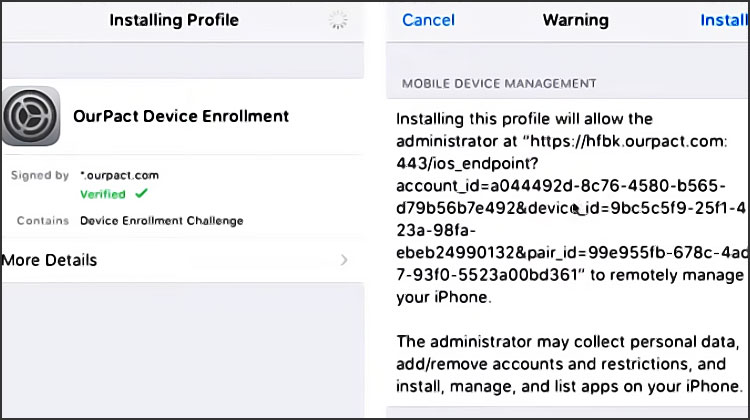Tap the 'Contains' label
This screenshot has height=420, width=750.
tap(43, 221)
